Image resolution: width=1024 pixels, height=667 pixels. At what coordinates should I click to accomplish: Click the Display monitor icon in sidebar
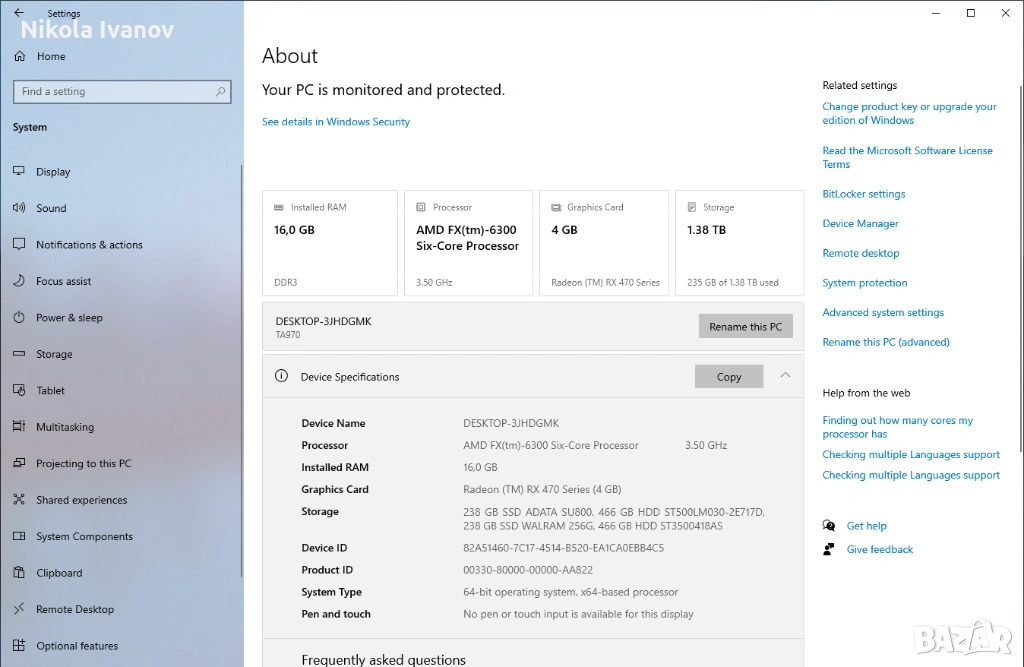pos(19,171)
